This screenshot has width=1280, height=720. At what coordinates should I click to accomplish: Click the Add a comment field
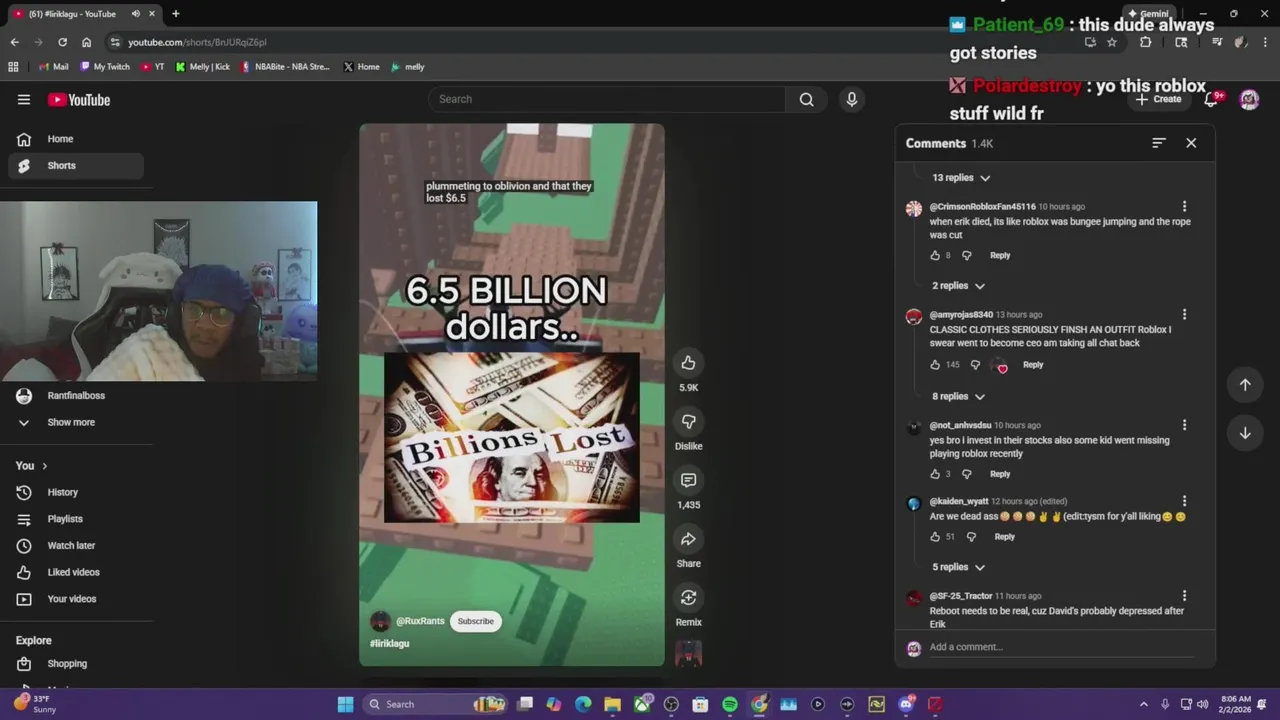[x=1060, y=647]
